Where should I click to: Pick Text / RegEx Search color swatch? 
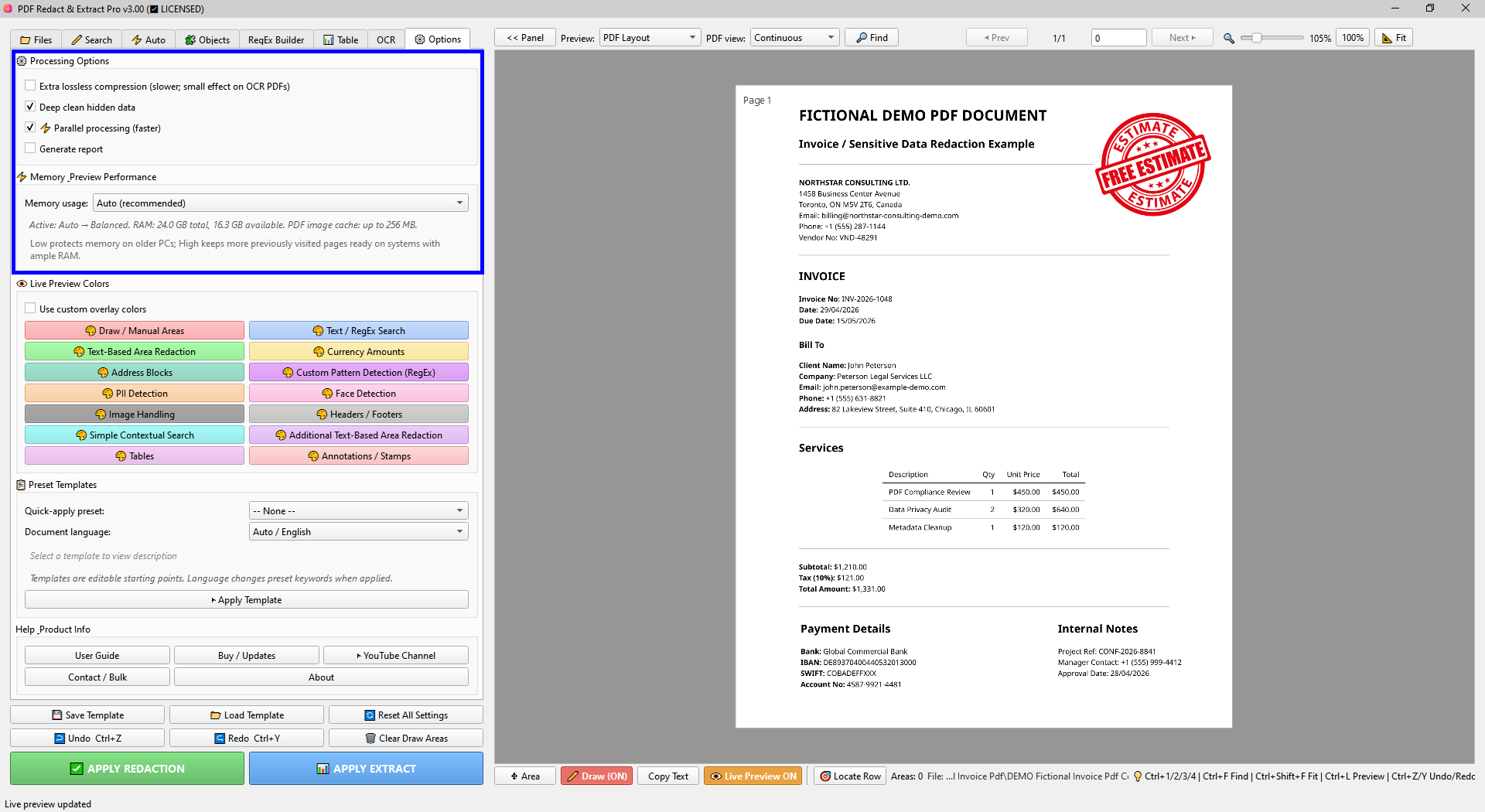[x=359, y=330]
